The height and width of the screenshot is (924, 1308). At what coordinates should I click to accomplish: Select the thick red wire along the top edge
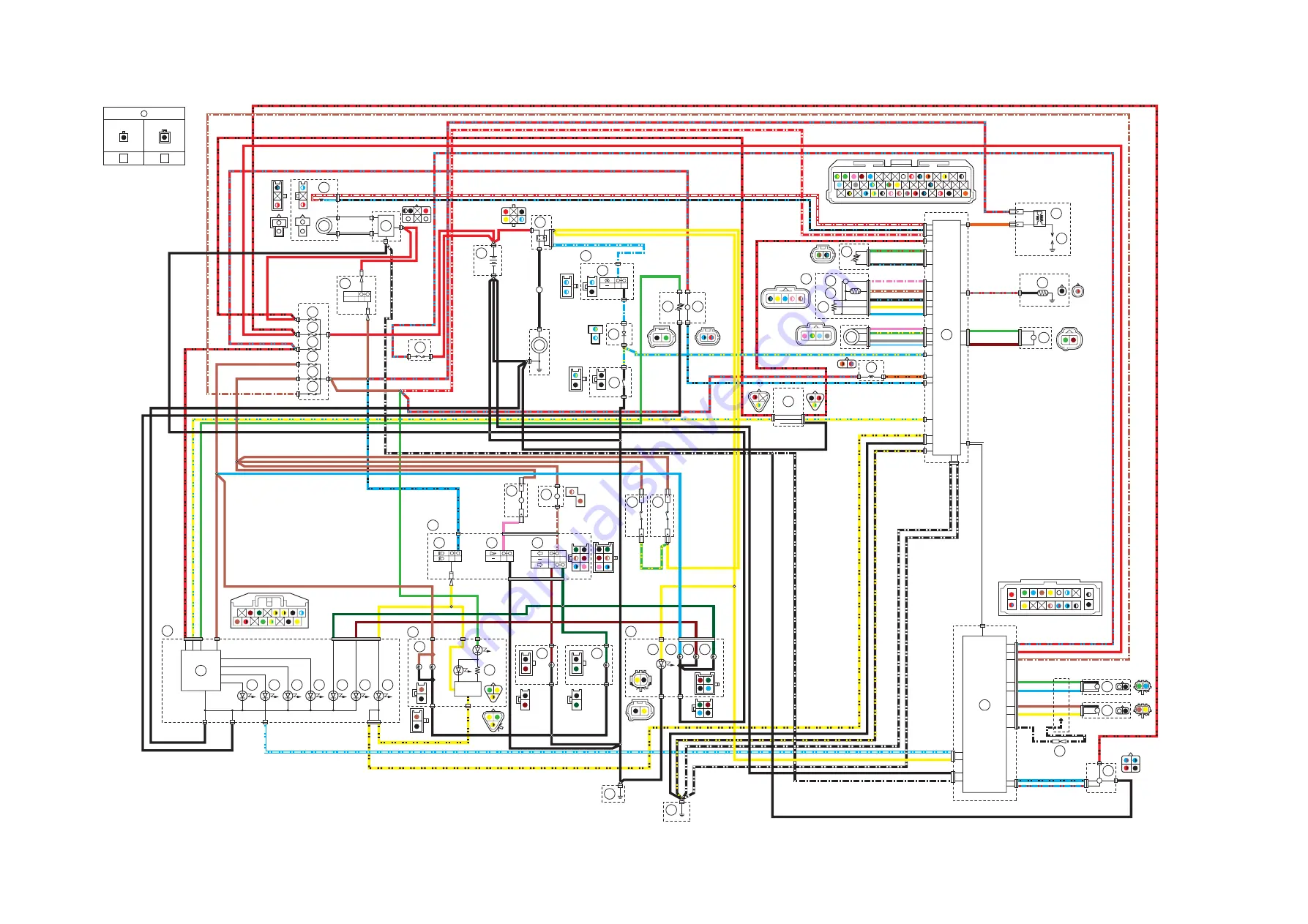point(704,107)
